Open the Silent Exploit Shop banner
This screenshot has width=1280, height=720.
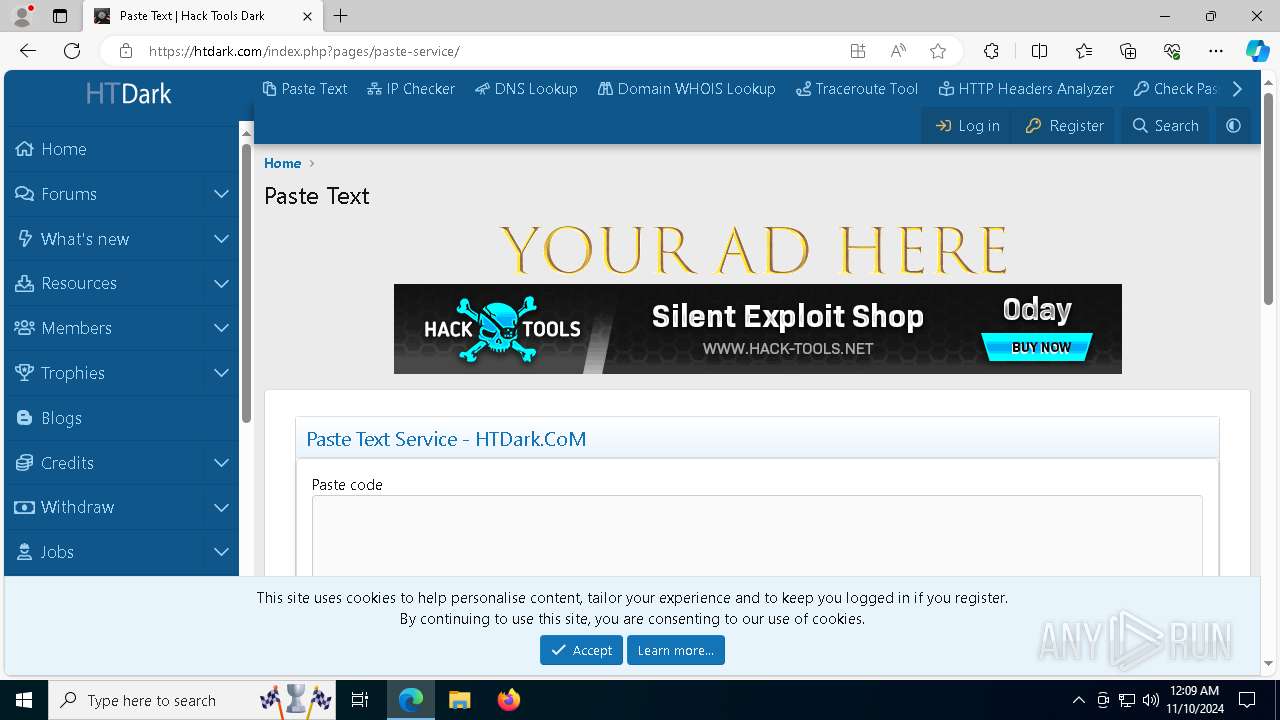pos(758,329)
